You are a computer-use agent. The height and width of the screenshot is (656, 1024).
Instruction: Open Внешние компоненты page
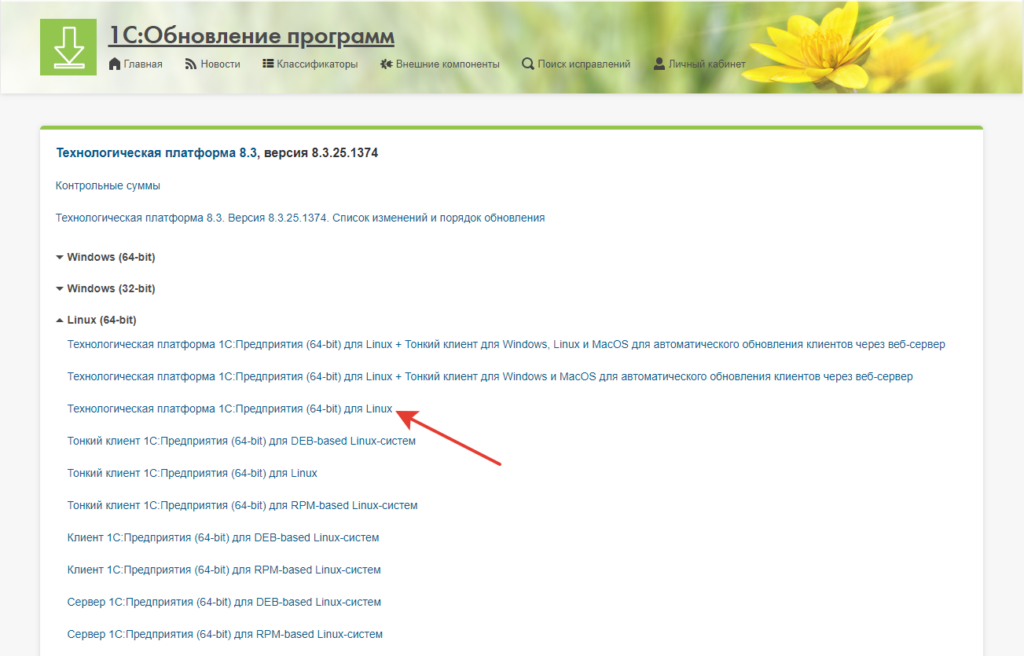tap(447, 64)
